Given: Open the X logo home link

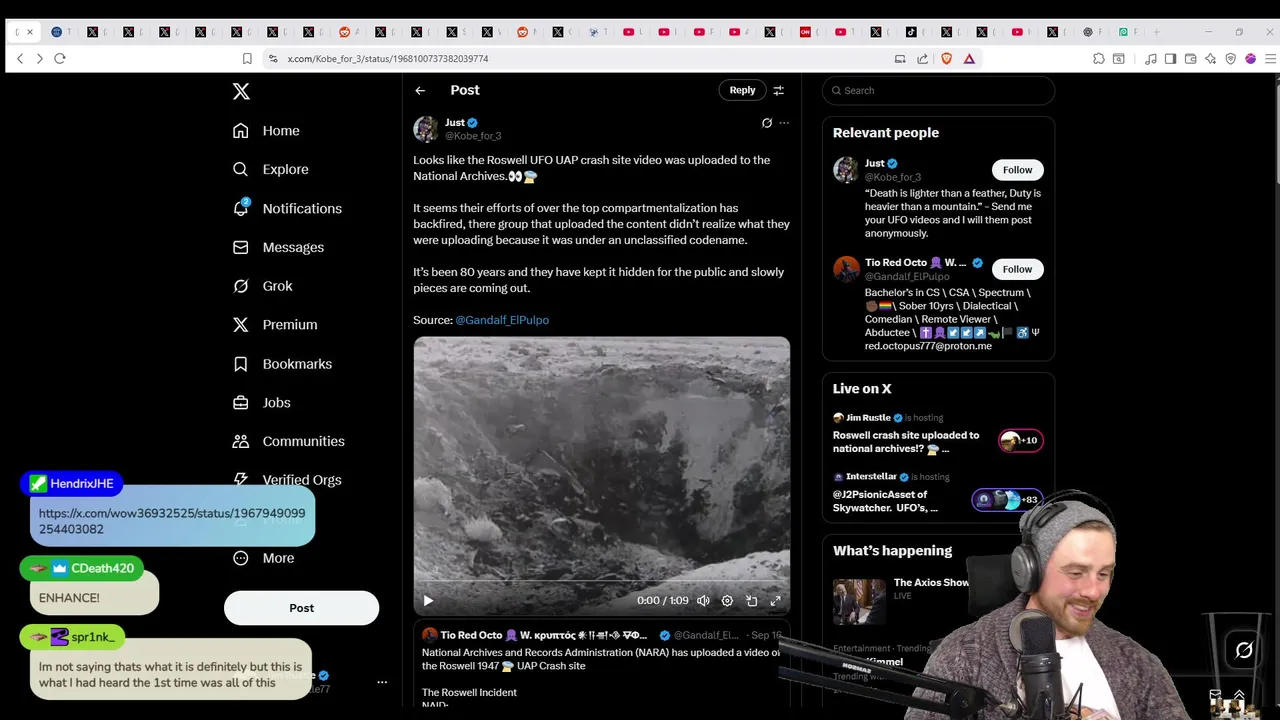Looking at the screenshot, I should pos(241,91).
